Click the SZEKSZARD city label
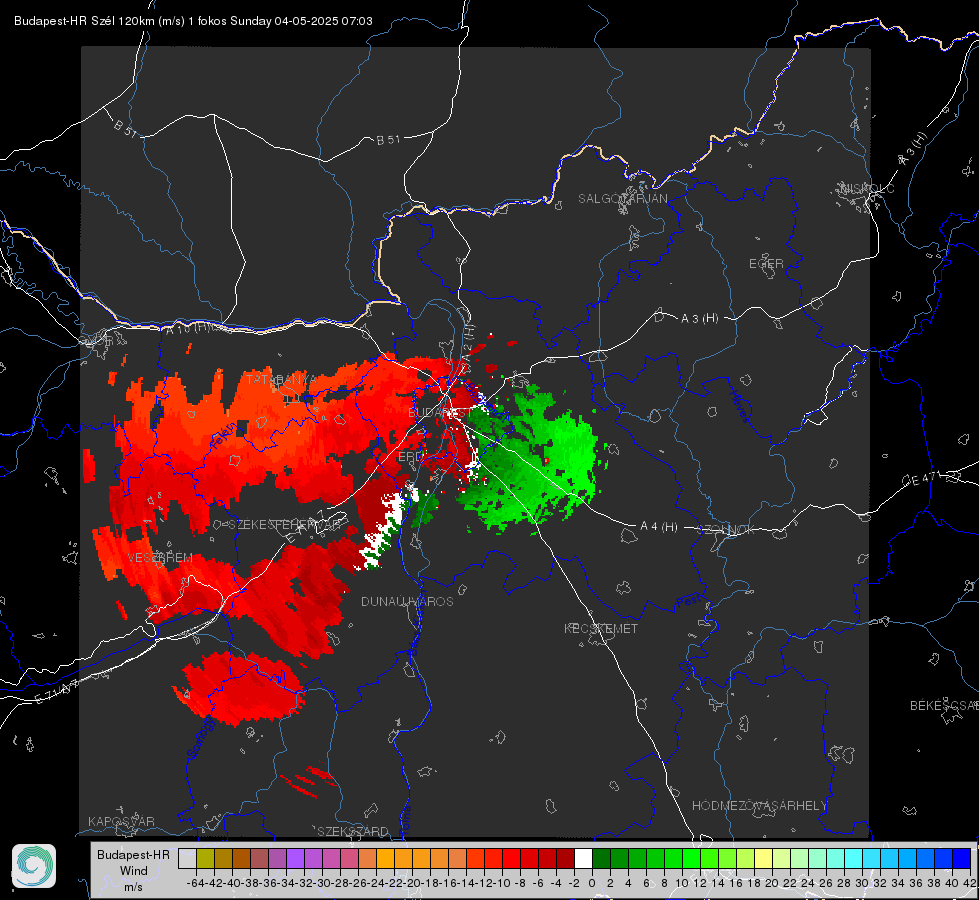 click(x=353, y=831)
